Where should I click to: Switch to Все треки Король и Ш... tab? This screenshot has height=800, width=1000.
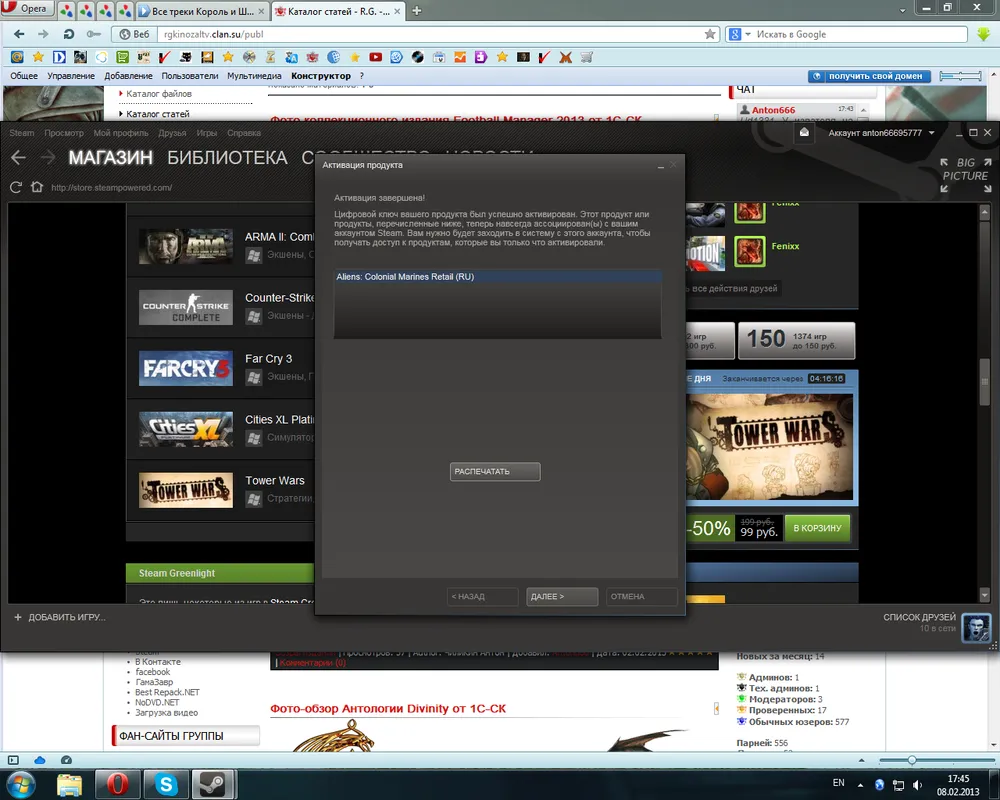pyautogui.click(x=202, y=11)
